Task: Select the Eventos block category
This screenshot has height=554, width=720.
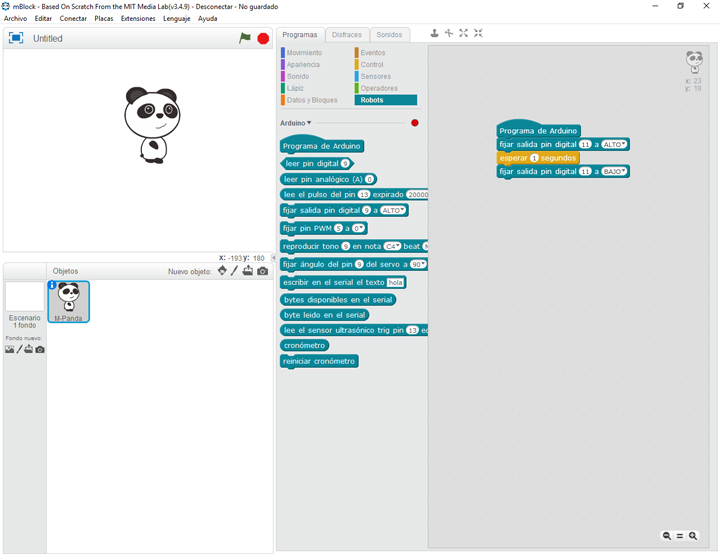Action: click(x=370, y=53)
